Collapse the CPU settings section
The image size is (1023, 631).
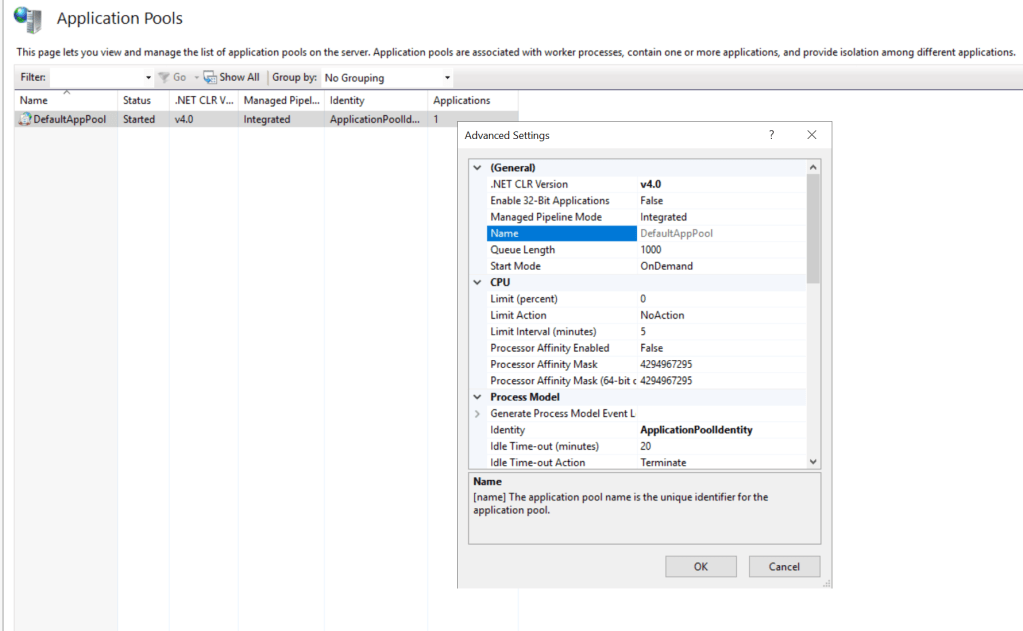[477, 283]
